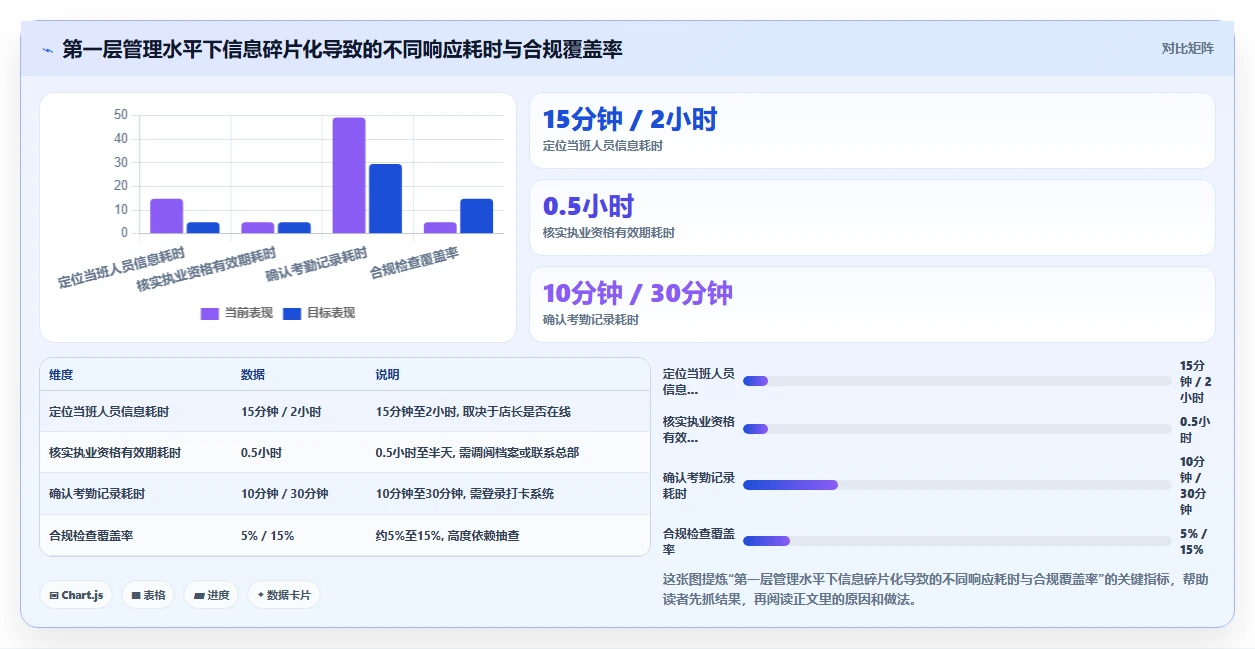The width and height of the screenshot is (1255, 649).
Task: Click table cell 合规检查覆盖率
Action: point(91,536)
